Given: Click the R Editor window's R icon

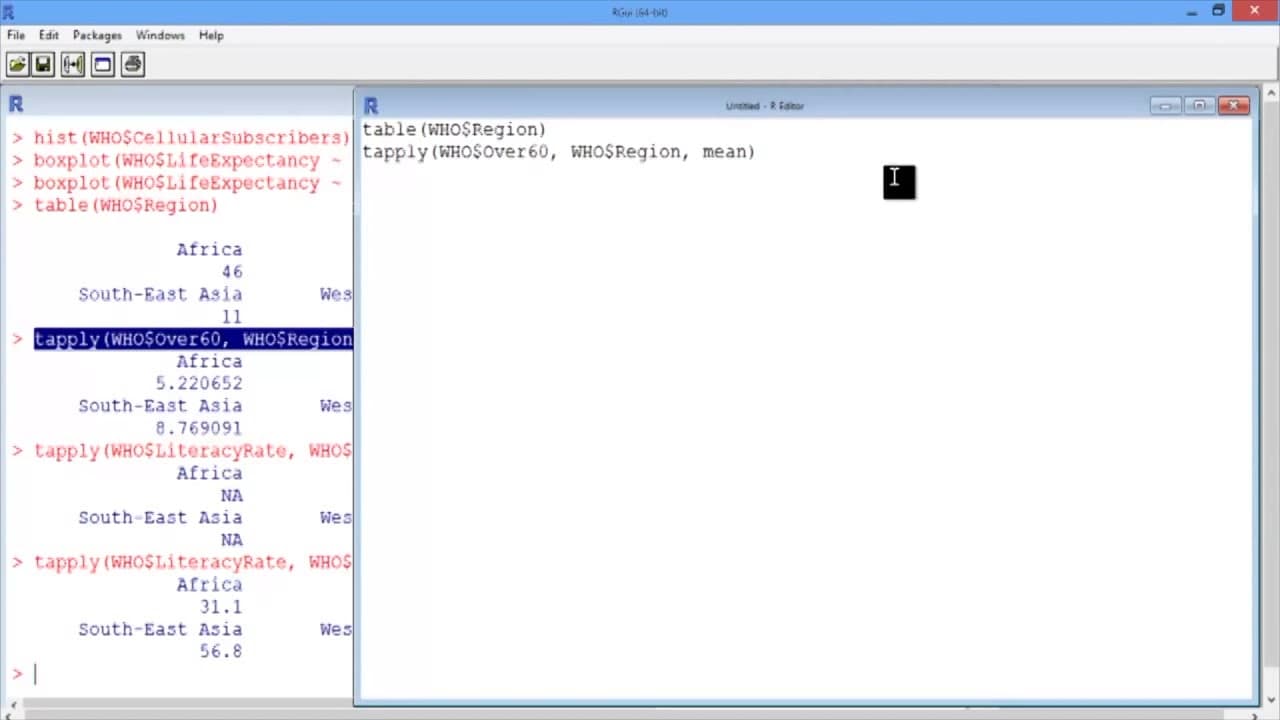Looking at the screenshot, I should [371, 105].
